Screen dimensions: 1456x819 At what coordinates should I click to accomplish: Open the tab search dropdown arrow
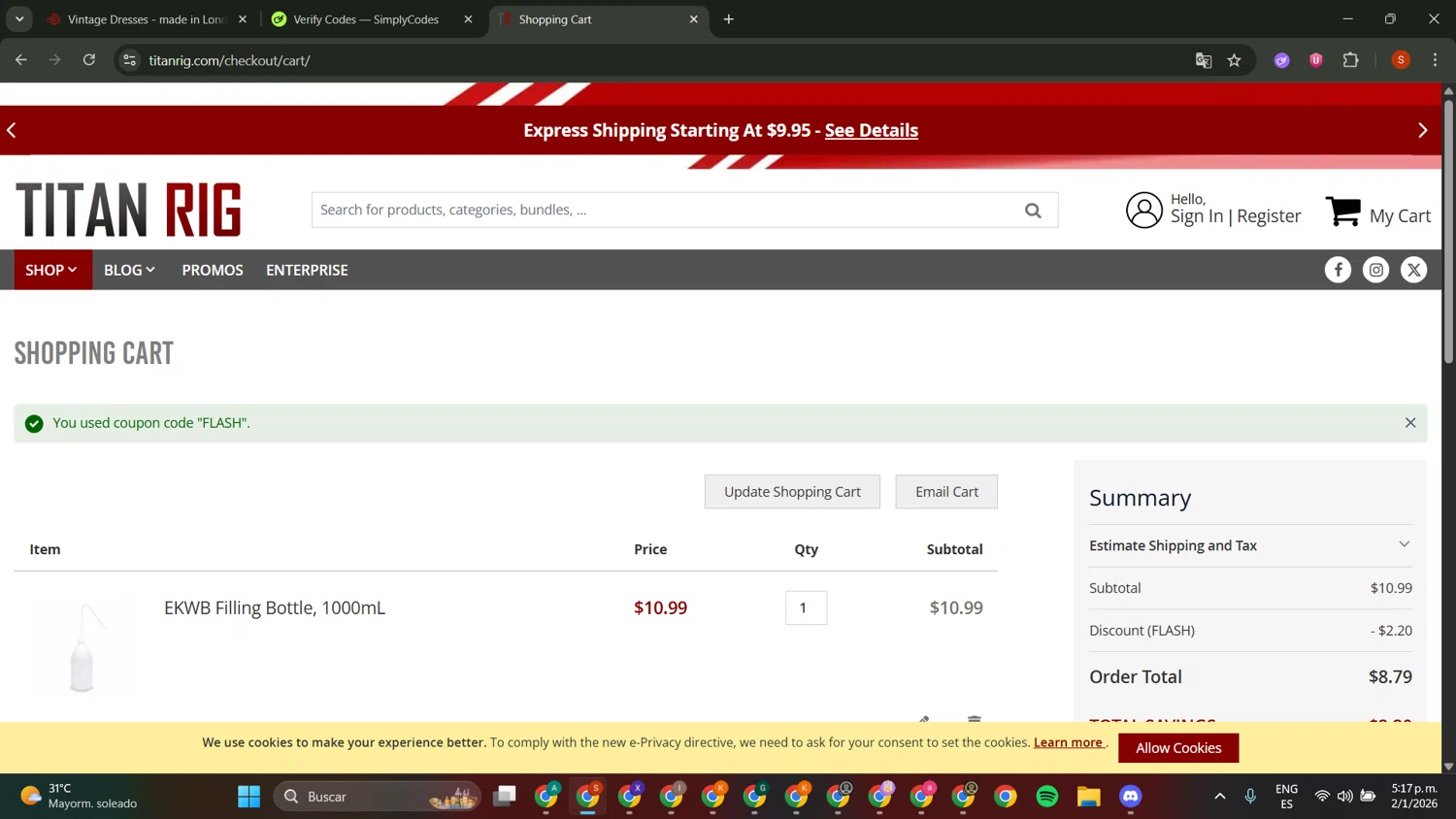pos(19,19)
